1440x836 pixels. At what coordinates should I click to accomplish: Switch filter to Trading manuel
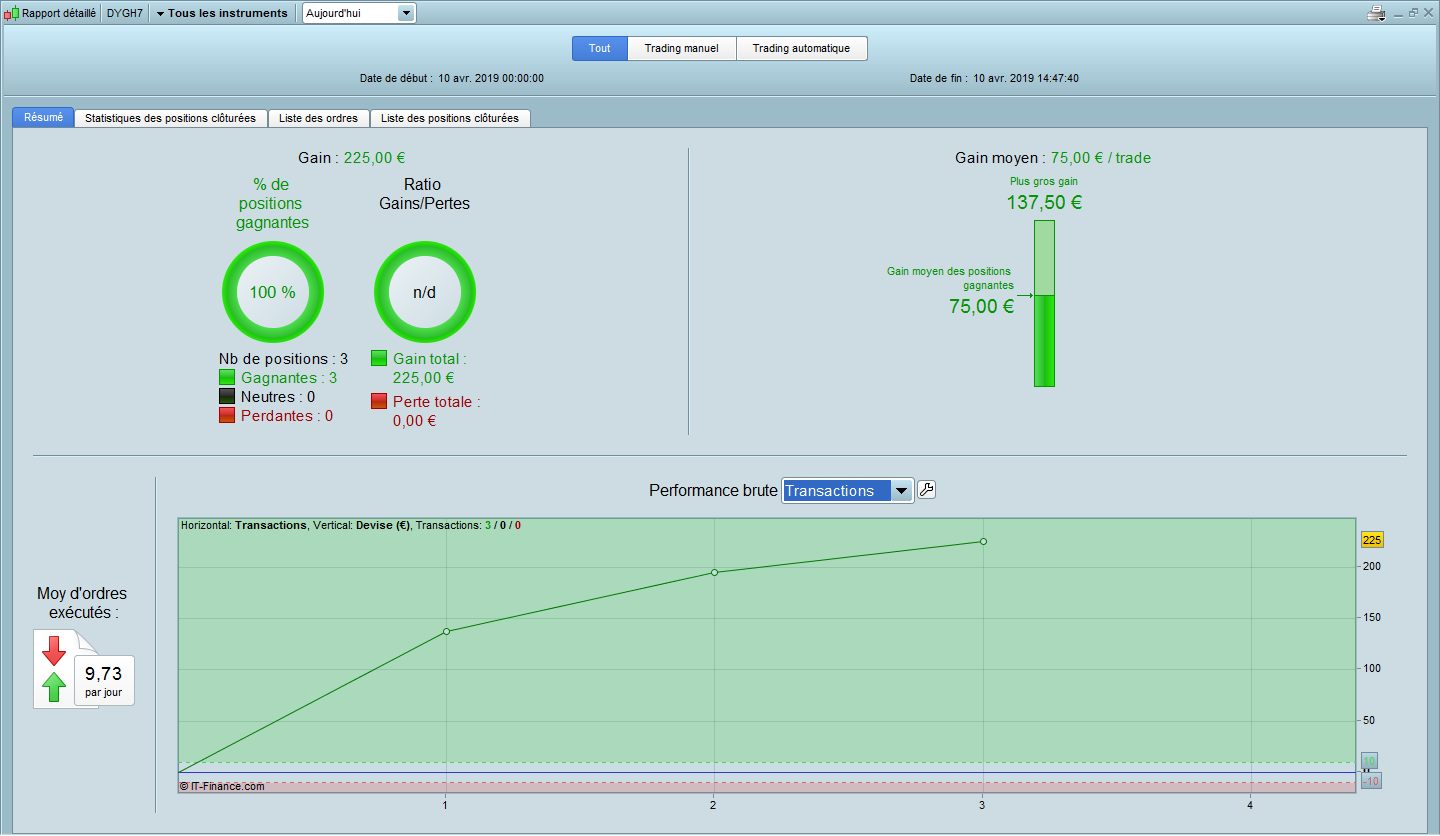(681, 48)
